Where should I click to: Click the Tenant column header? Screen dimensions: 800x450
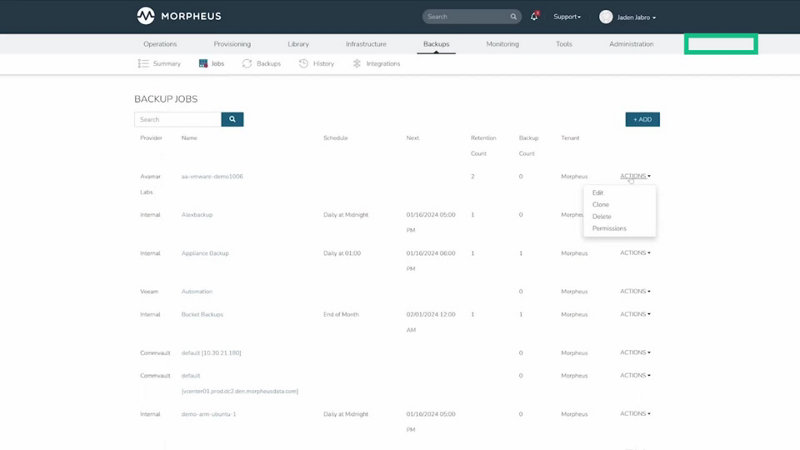coord(570,138)
